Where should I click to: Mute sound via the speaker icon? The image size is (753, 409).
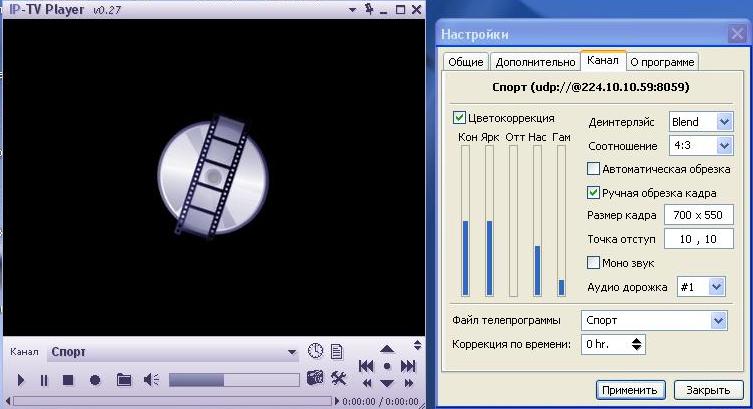pyautogui.click(x=152, y=380)
